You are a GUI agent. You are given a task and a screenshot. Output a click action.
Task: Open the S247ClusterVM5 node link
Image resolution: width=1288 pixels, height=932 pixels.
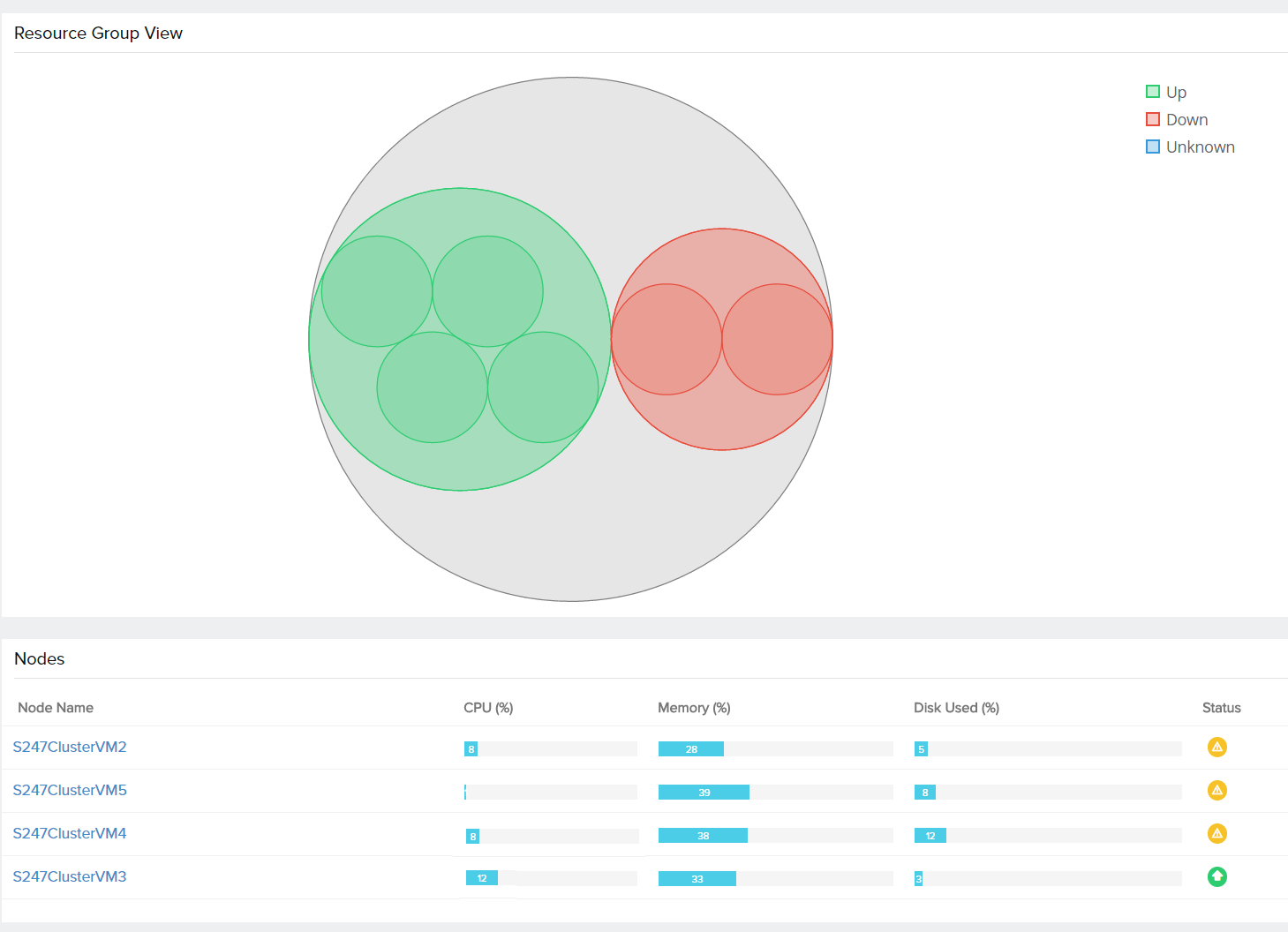[x=70, y=791]
